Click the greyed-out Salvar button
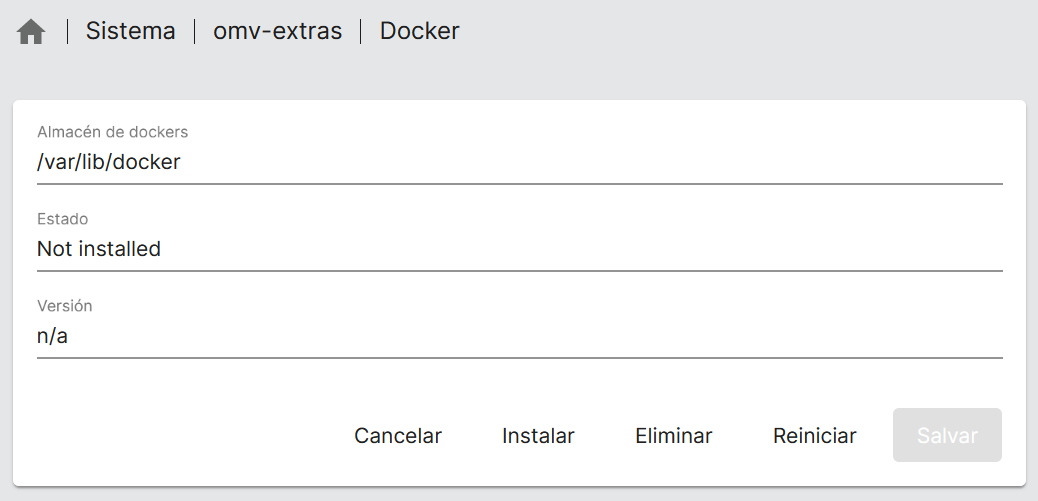The image size is (1038, 501). 946,436
